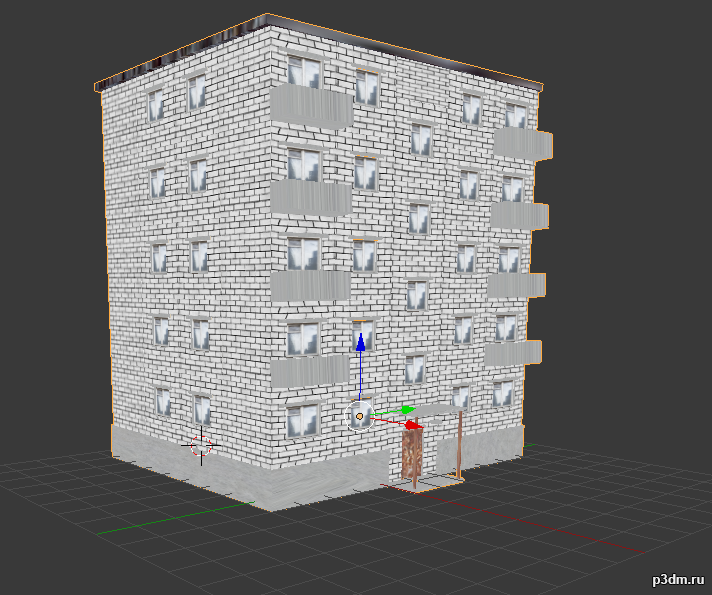Open the p3dm.ru watermark link

pyautogui.click(x=677, y=579)
